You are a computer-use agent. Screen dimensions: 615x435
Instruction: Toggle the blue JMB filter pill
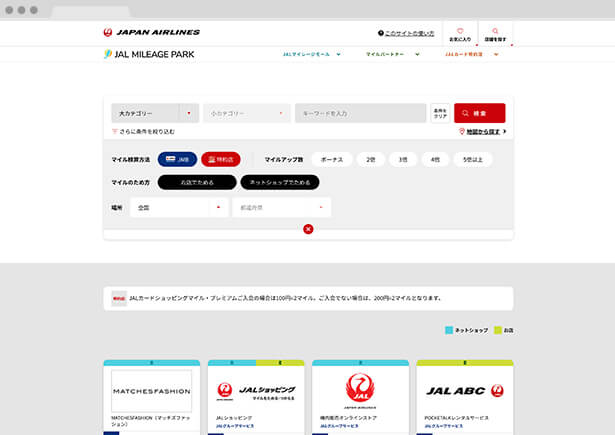click(x=177, y=159)
